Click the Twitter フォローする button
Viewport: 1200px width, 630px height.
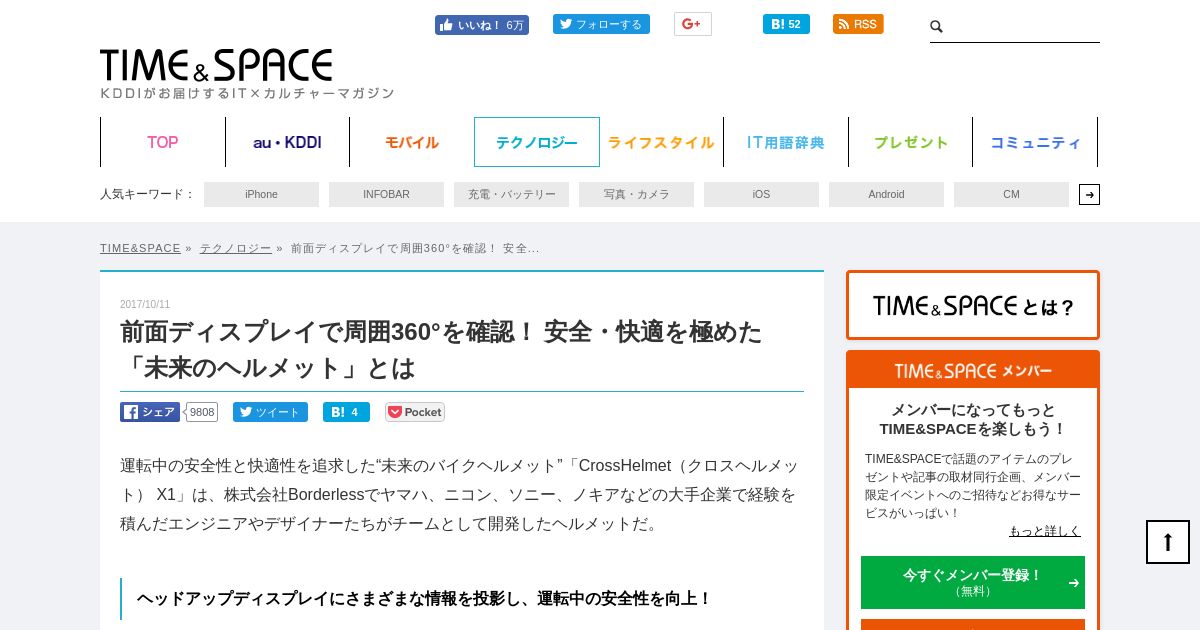click(601, 24)
